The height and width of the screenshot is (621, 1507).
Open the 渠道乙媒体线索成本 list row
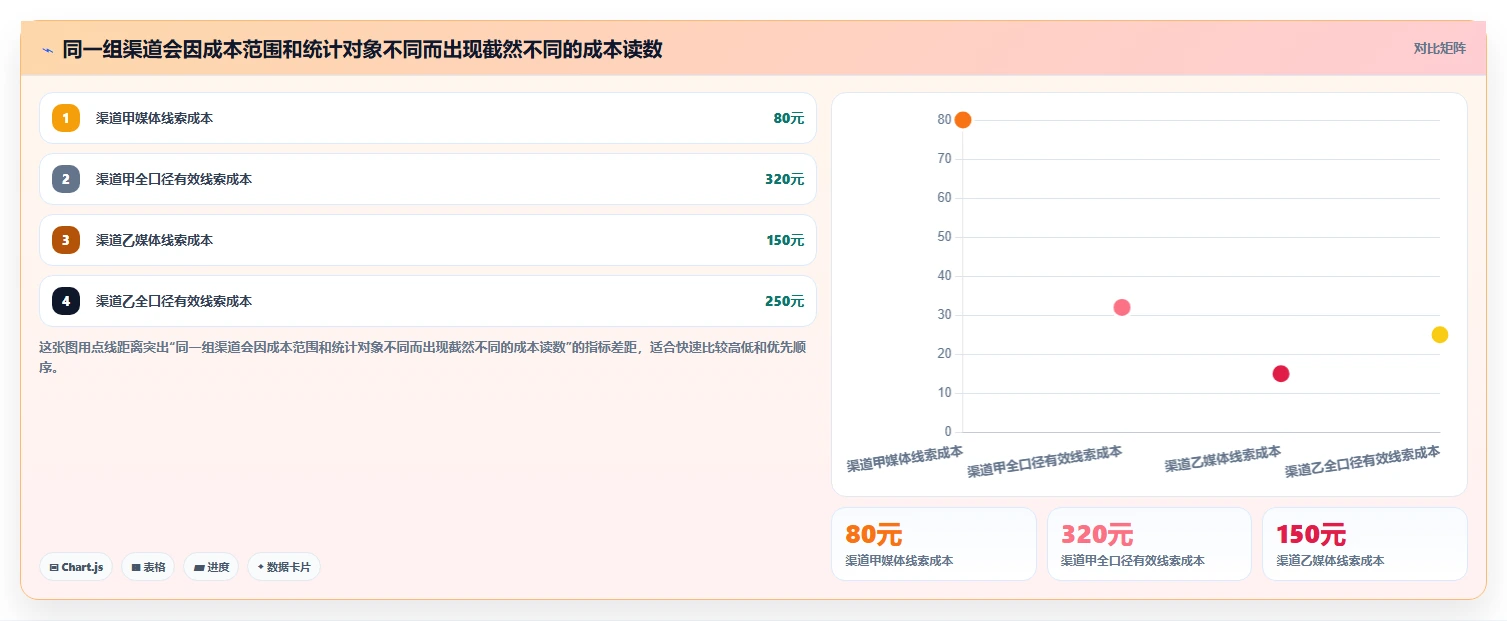428,240
